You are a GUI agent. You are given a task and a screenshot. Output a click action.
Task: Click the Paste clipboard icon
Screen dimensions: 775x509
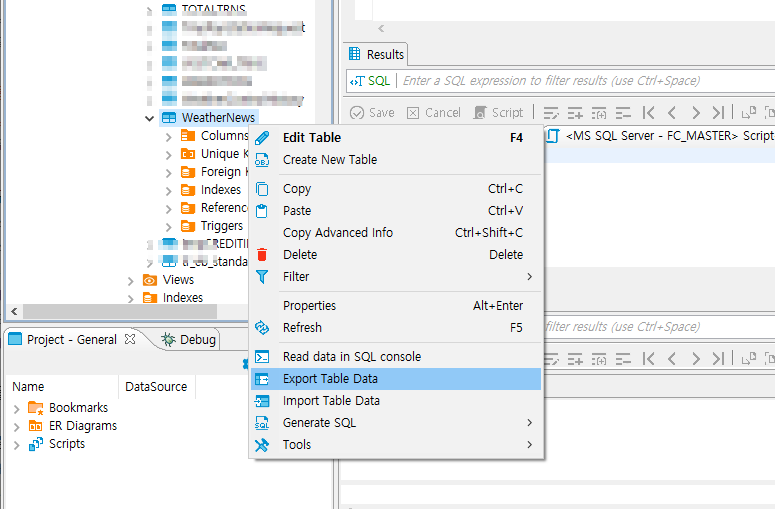click(262, 211)
